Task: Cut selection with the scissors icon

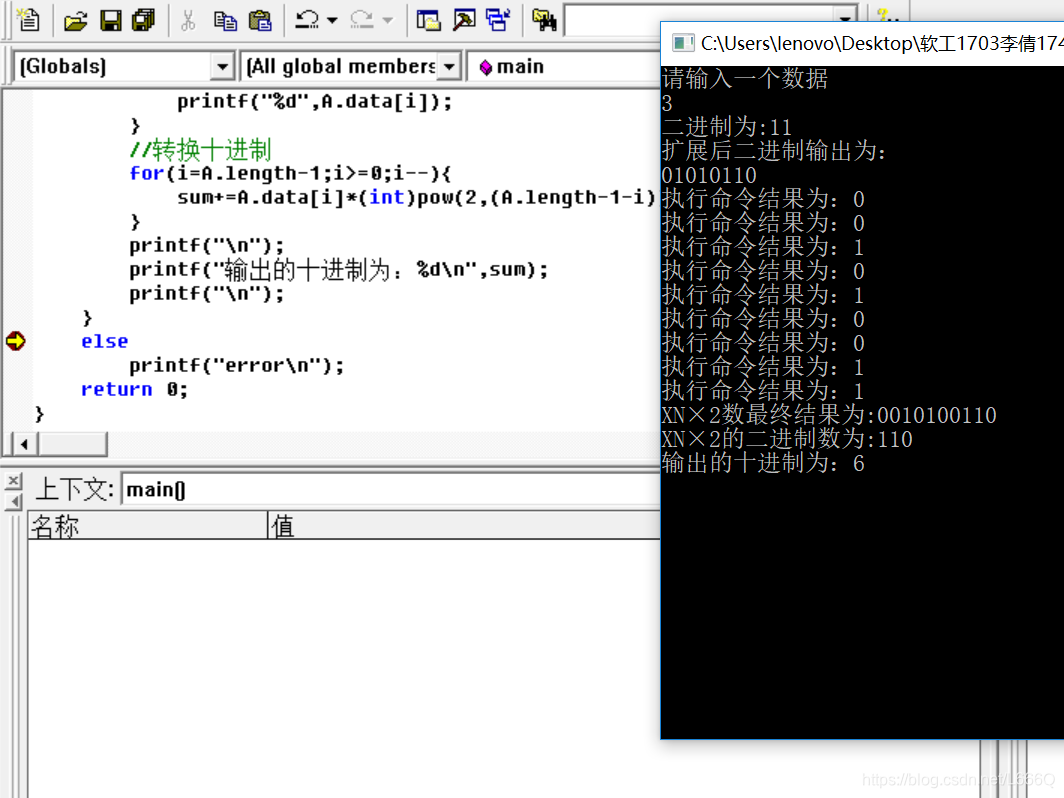Action: point(188,21)
